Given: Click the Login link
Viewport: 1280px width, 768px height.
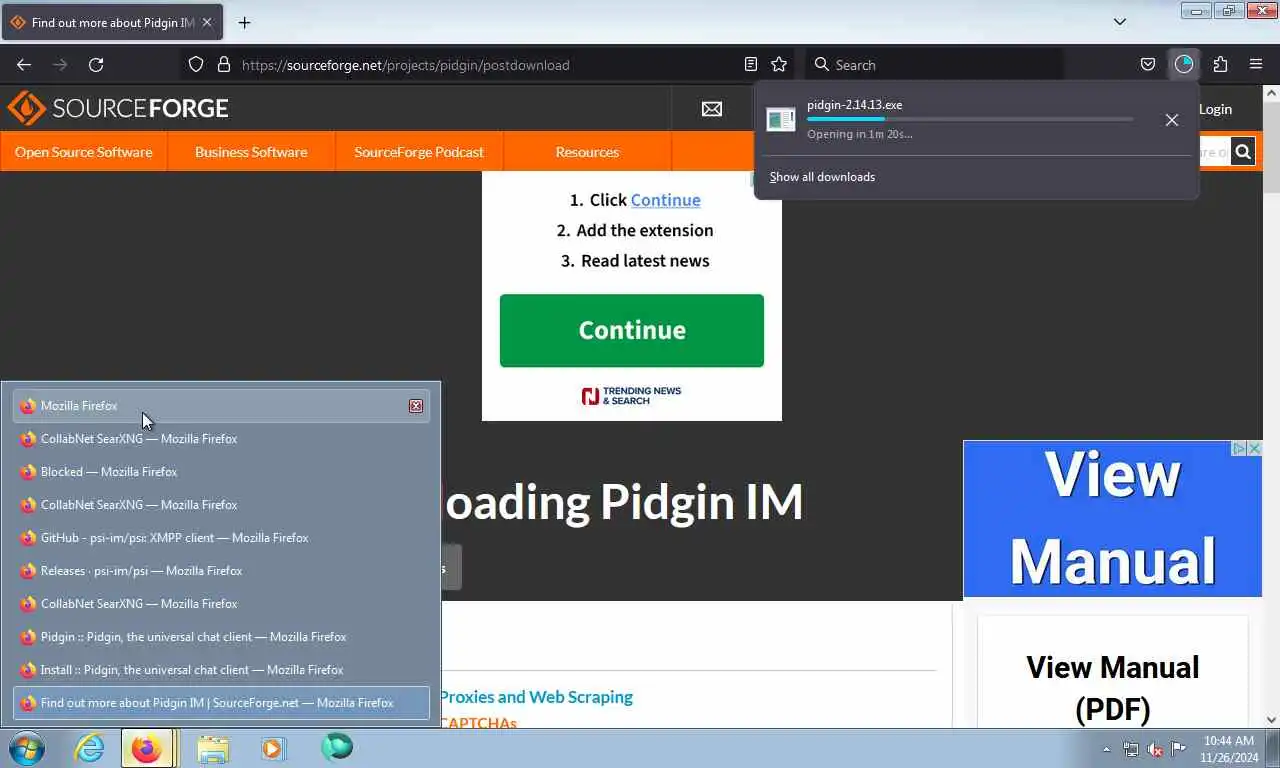Looking at the screenshot, I should (x=1215, y=109).
